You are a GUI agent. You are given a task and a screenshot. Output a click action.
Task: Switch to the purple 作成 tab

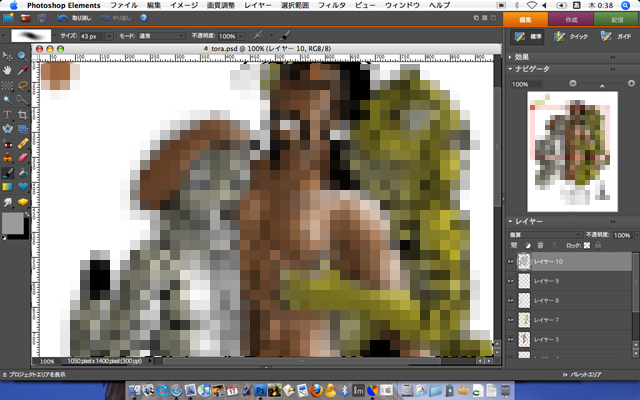coord(571,19)
